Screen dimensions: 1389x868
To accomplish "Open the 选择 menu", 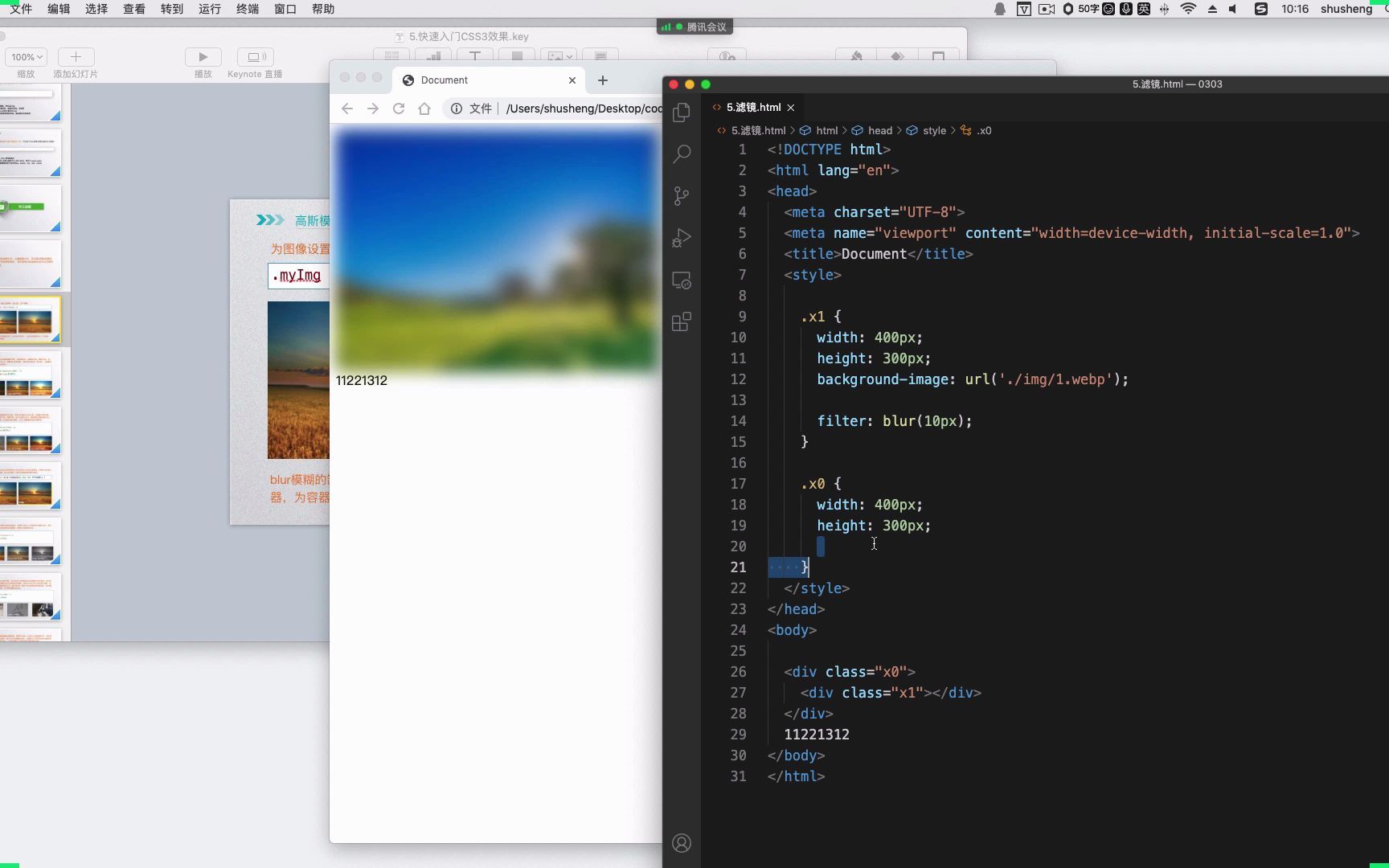I will click(x=96, y=9).
